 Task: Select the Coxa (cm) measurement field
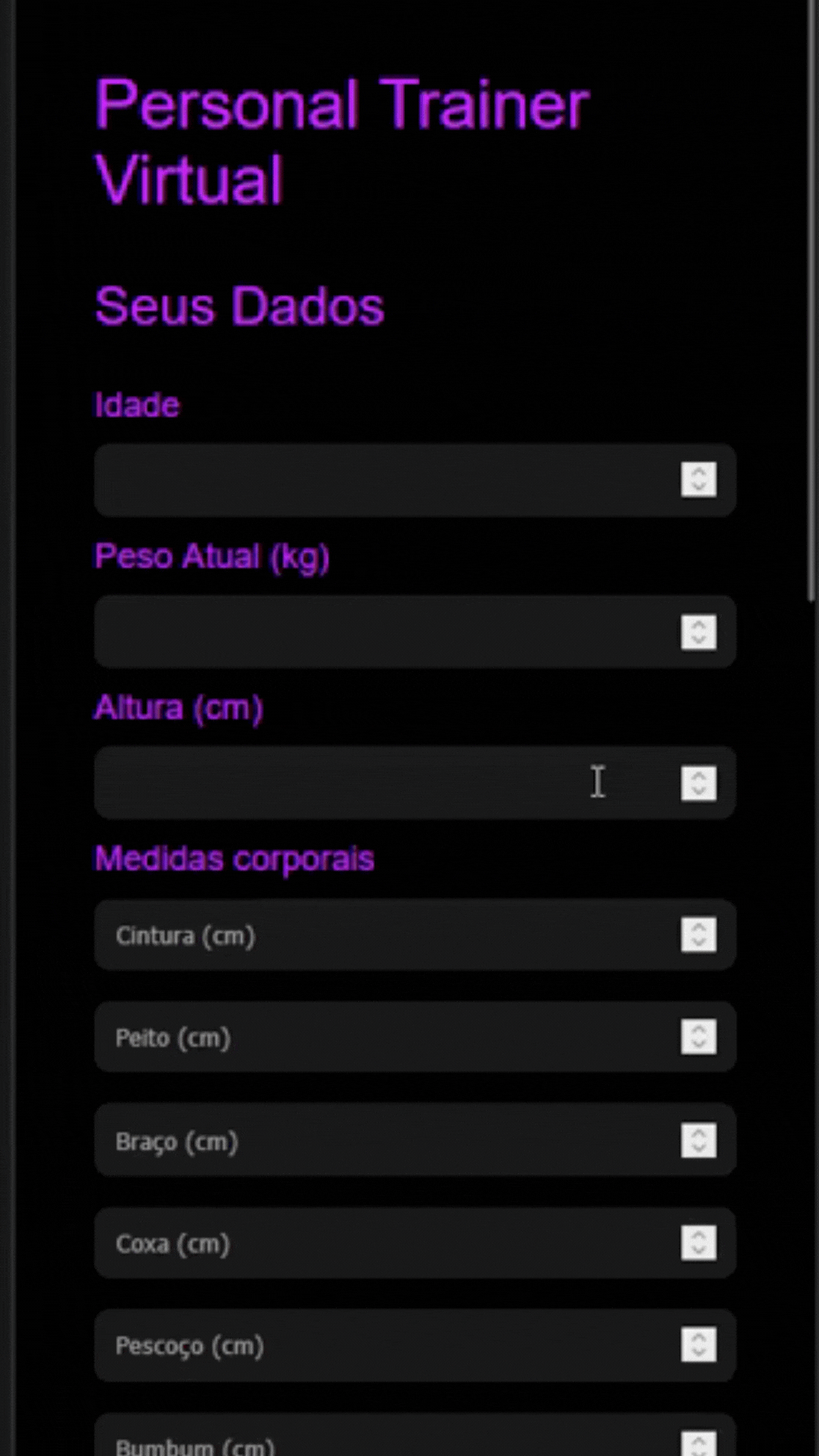pyautogui.click(x=415, y=1242)
